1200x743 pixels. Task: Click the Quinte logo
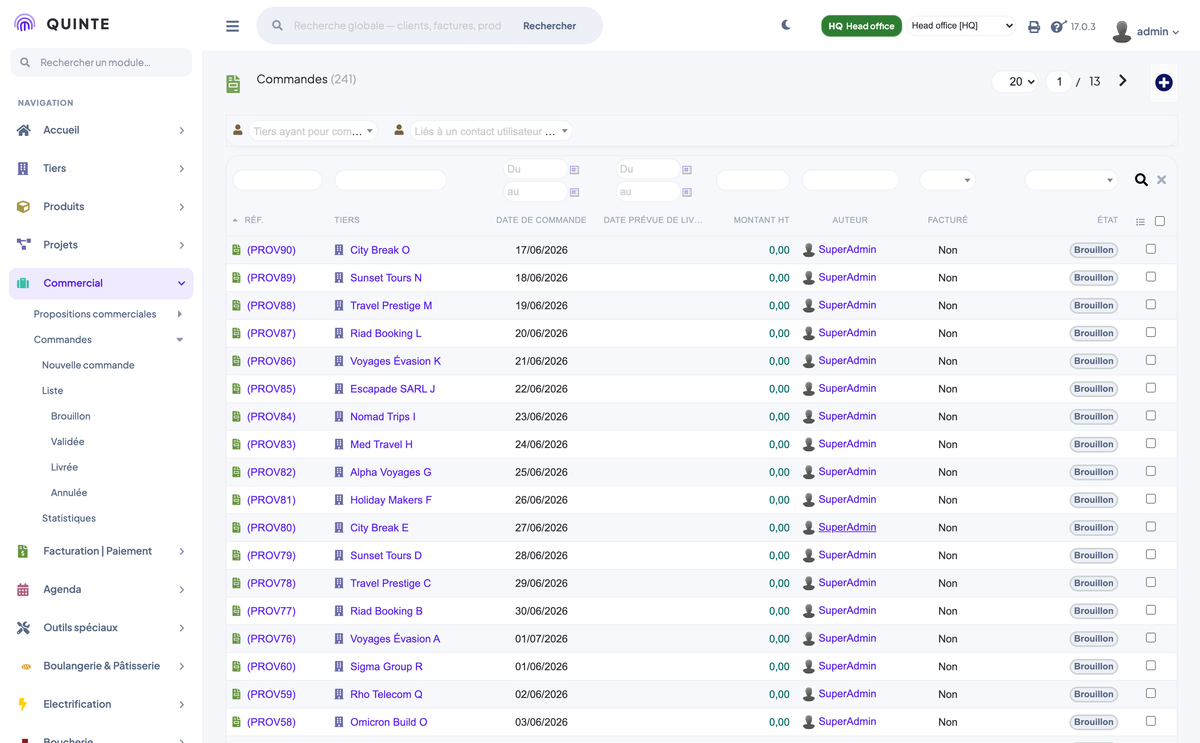(62, 24)
